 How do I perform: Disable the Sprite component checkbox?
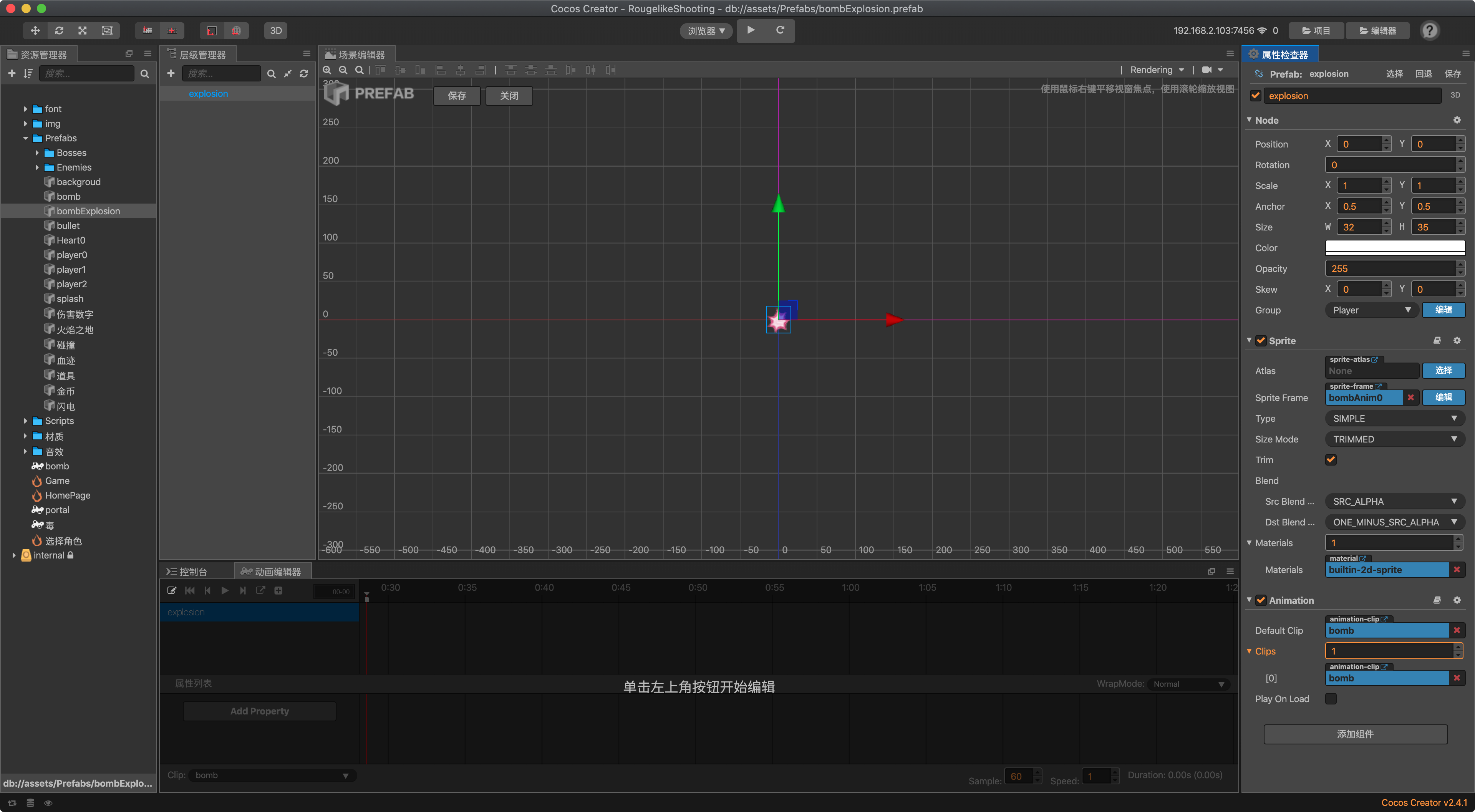click(x=1261, y=340)
